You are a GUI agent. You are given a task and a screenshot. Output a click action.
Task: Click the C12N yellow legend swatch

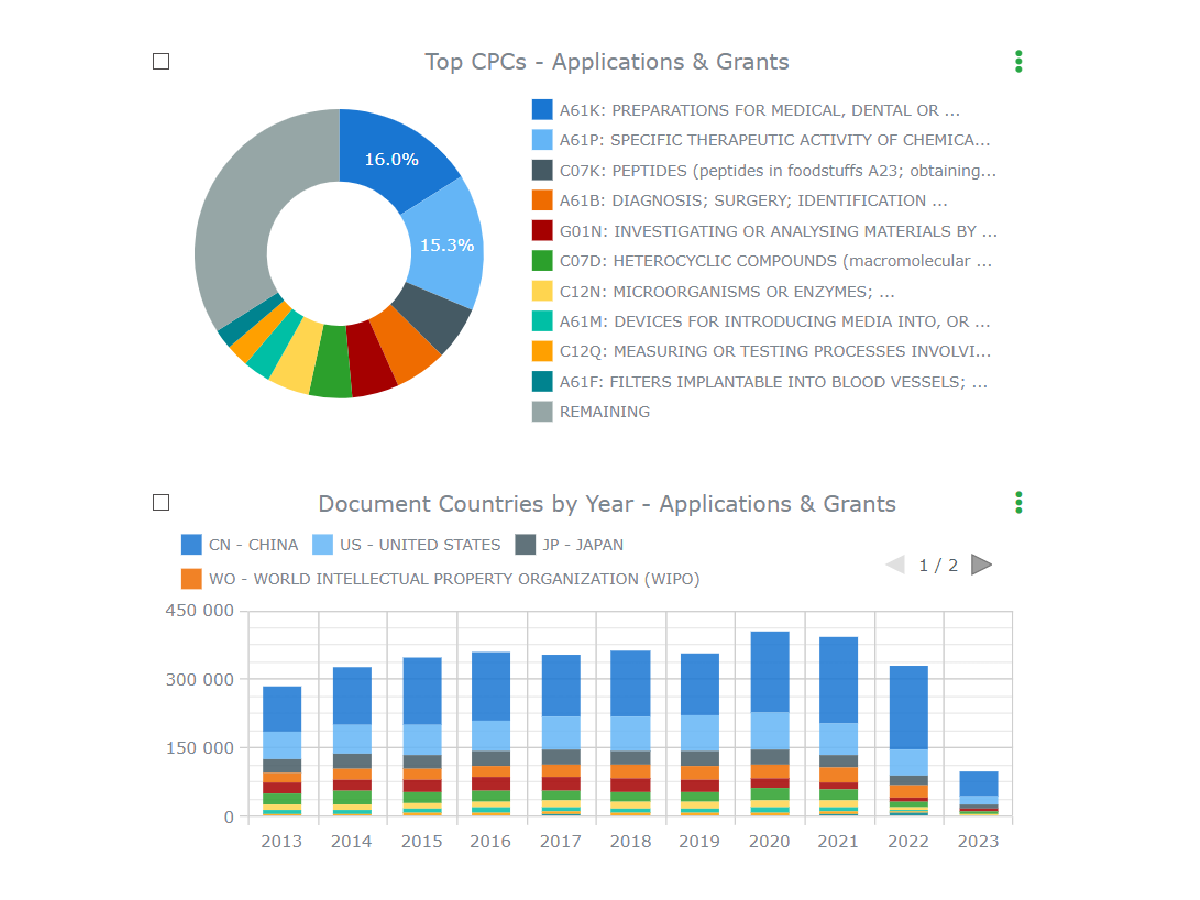(x=542, y=291)
